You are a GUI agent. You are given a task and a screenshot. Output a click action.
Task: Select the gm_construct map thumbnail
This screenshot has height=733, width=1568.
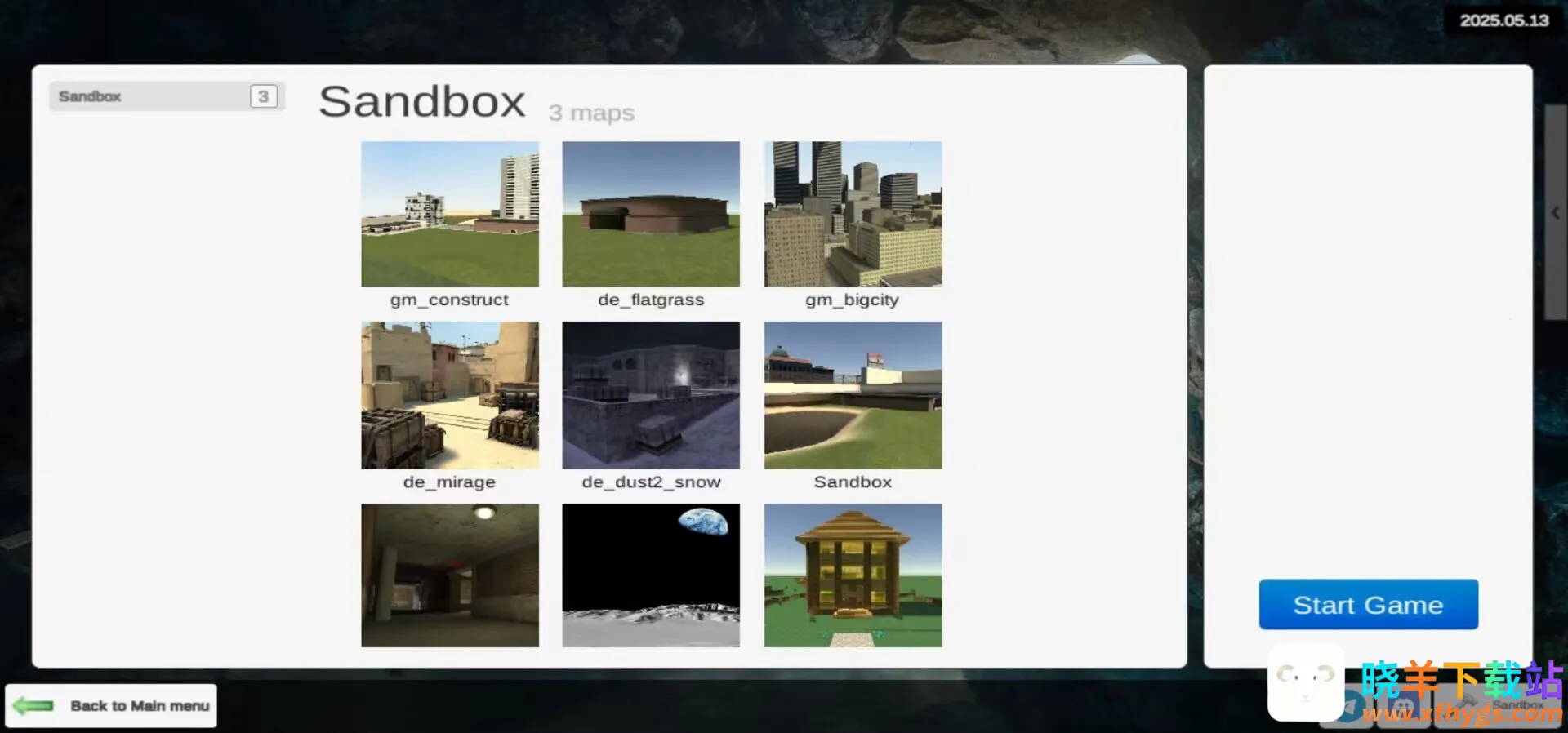click(x=450, y=214)
